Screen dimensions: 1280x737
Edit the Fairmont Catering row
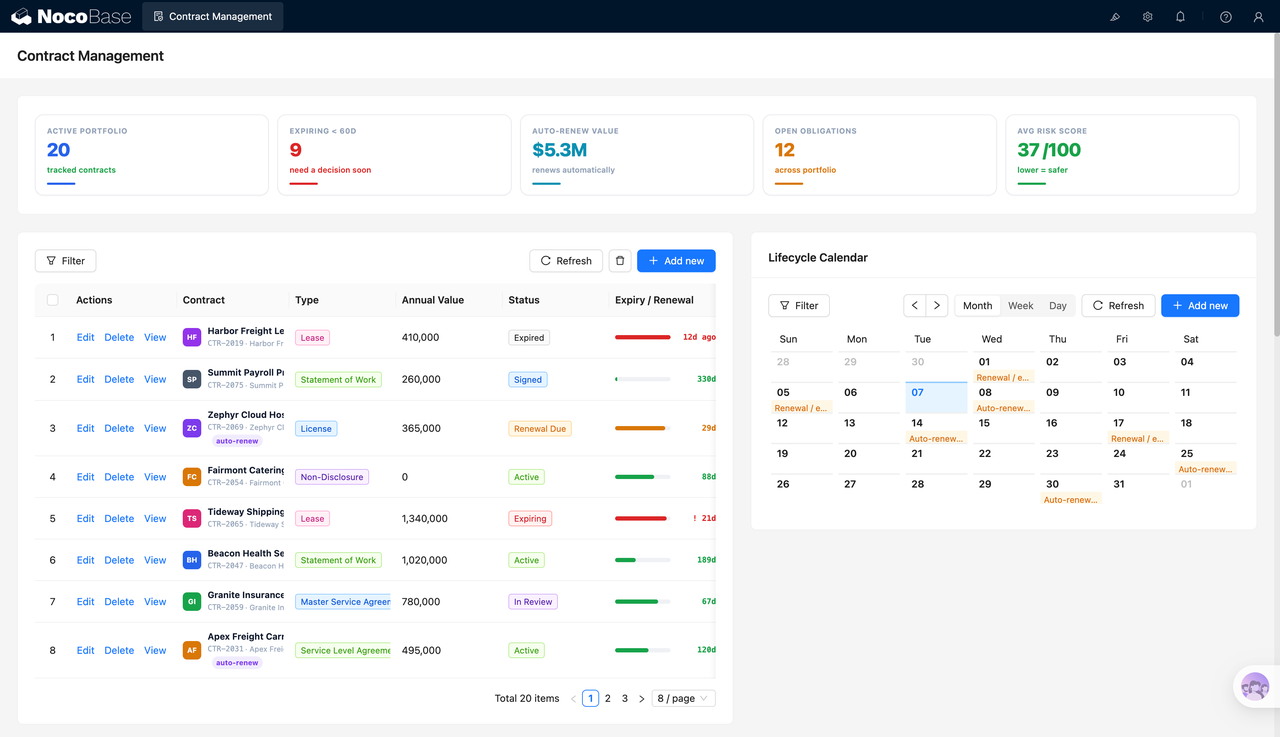(x=86, y=477)
